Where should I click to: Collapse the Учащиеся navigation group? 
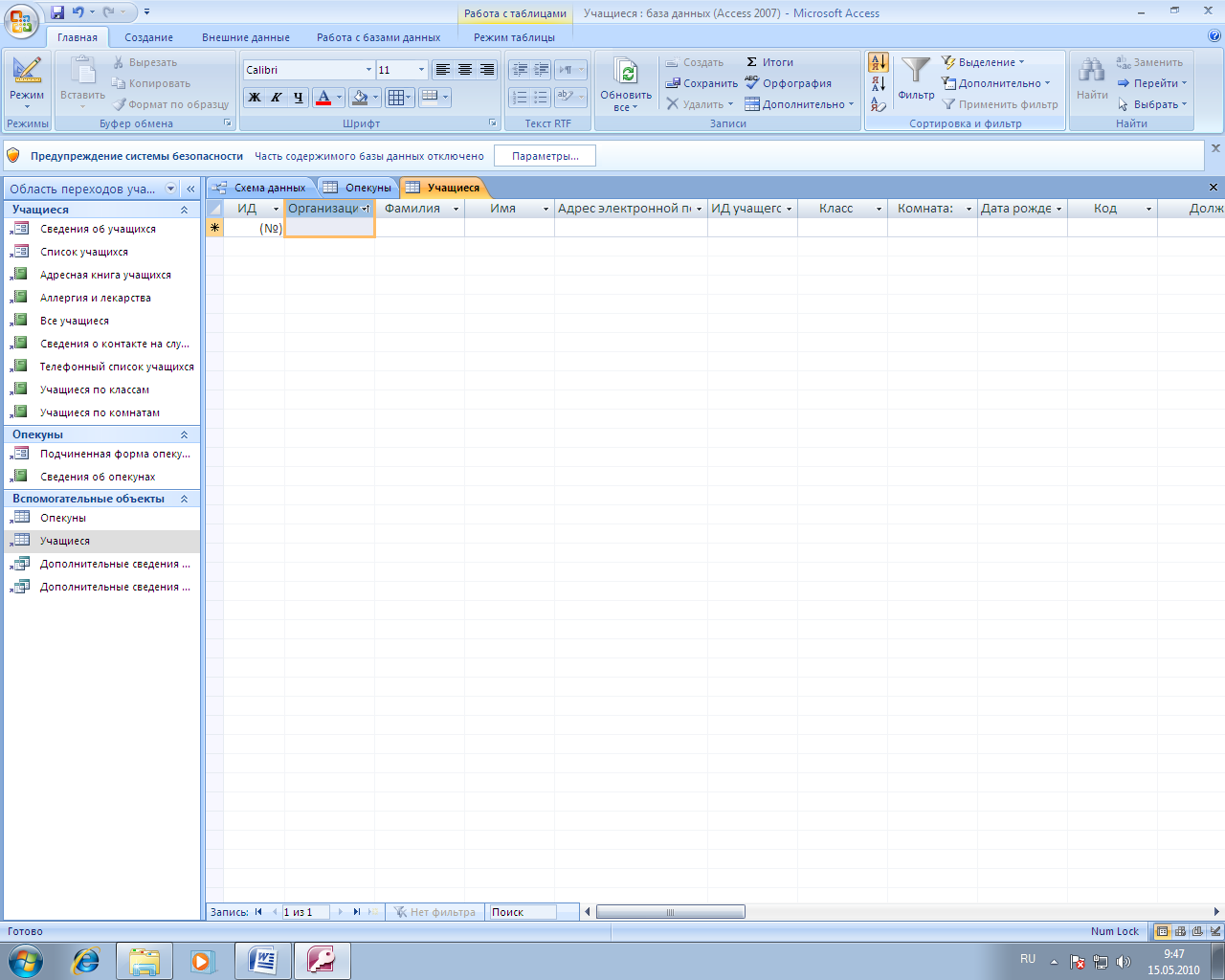pos(185,210)
